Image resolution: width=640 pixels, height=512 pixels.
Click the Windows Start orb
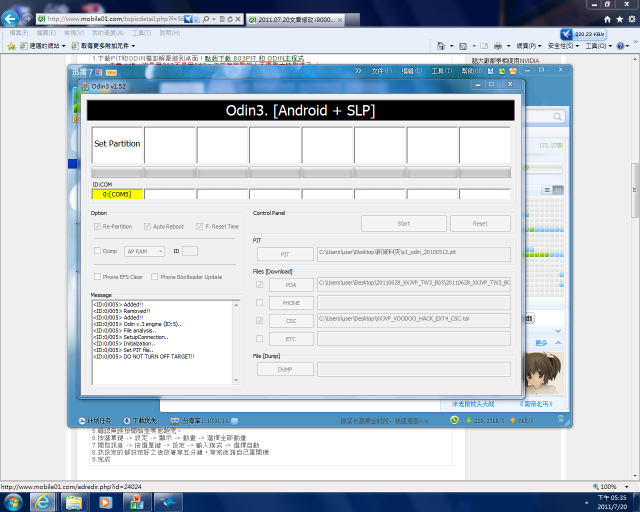13,502
